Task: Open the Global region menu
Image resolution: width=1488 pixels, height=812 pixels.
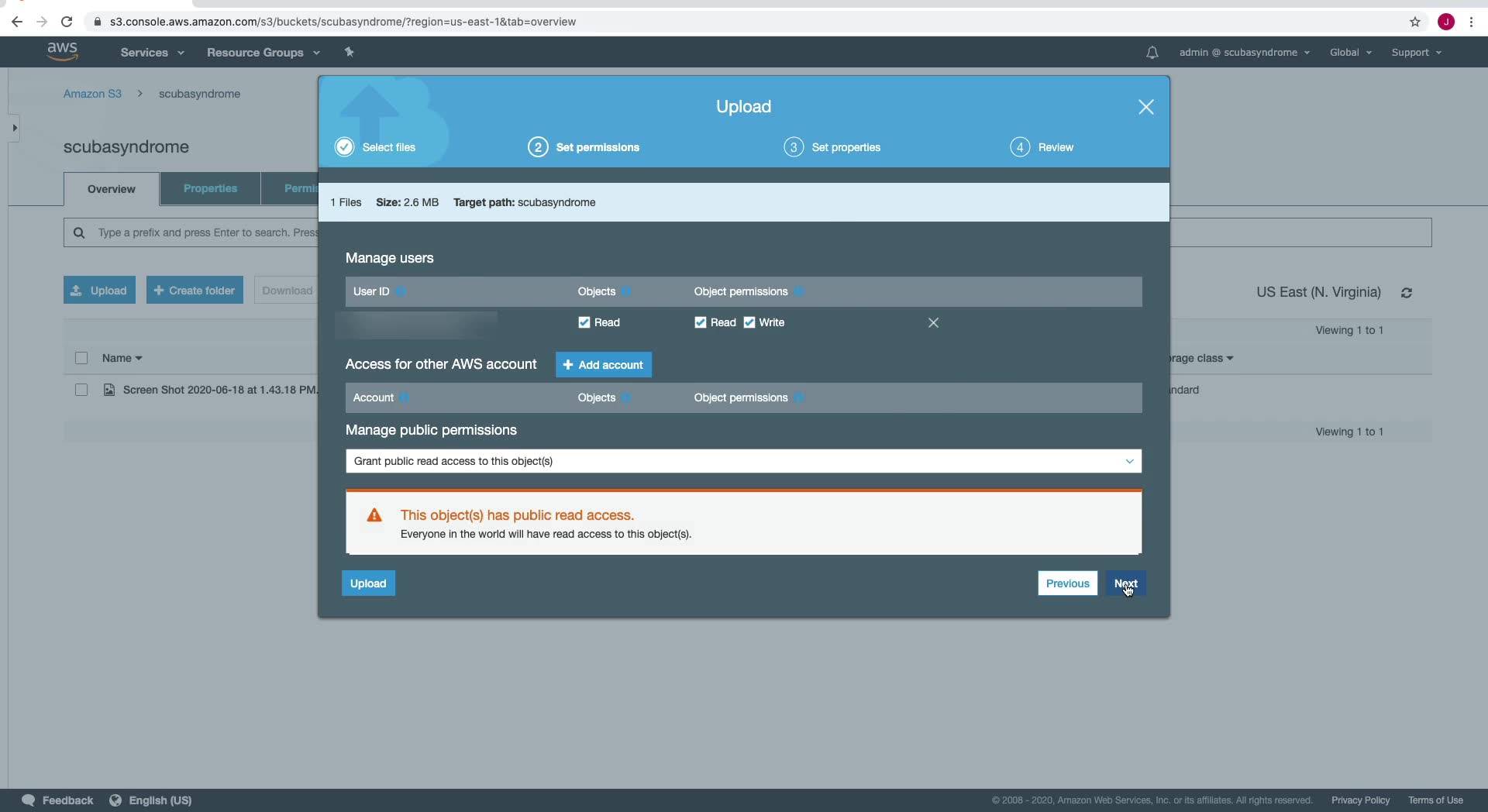Action: pyautogui.click(x=1351, y=53)
